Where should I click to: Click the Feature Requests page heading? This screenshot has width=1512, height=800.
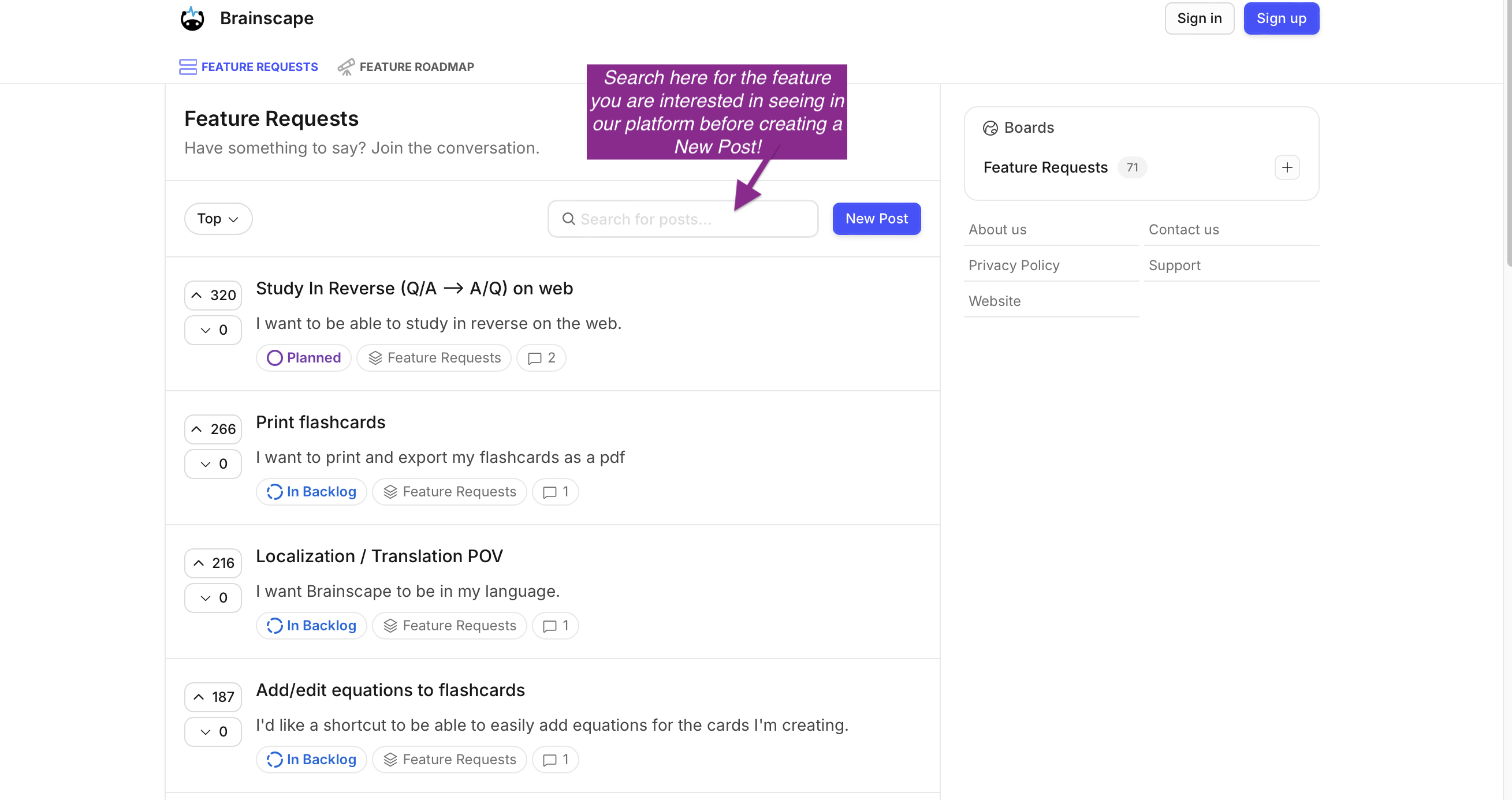271,118
